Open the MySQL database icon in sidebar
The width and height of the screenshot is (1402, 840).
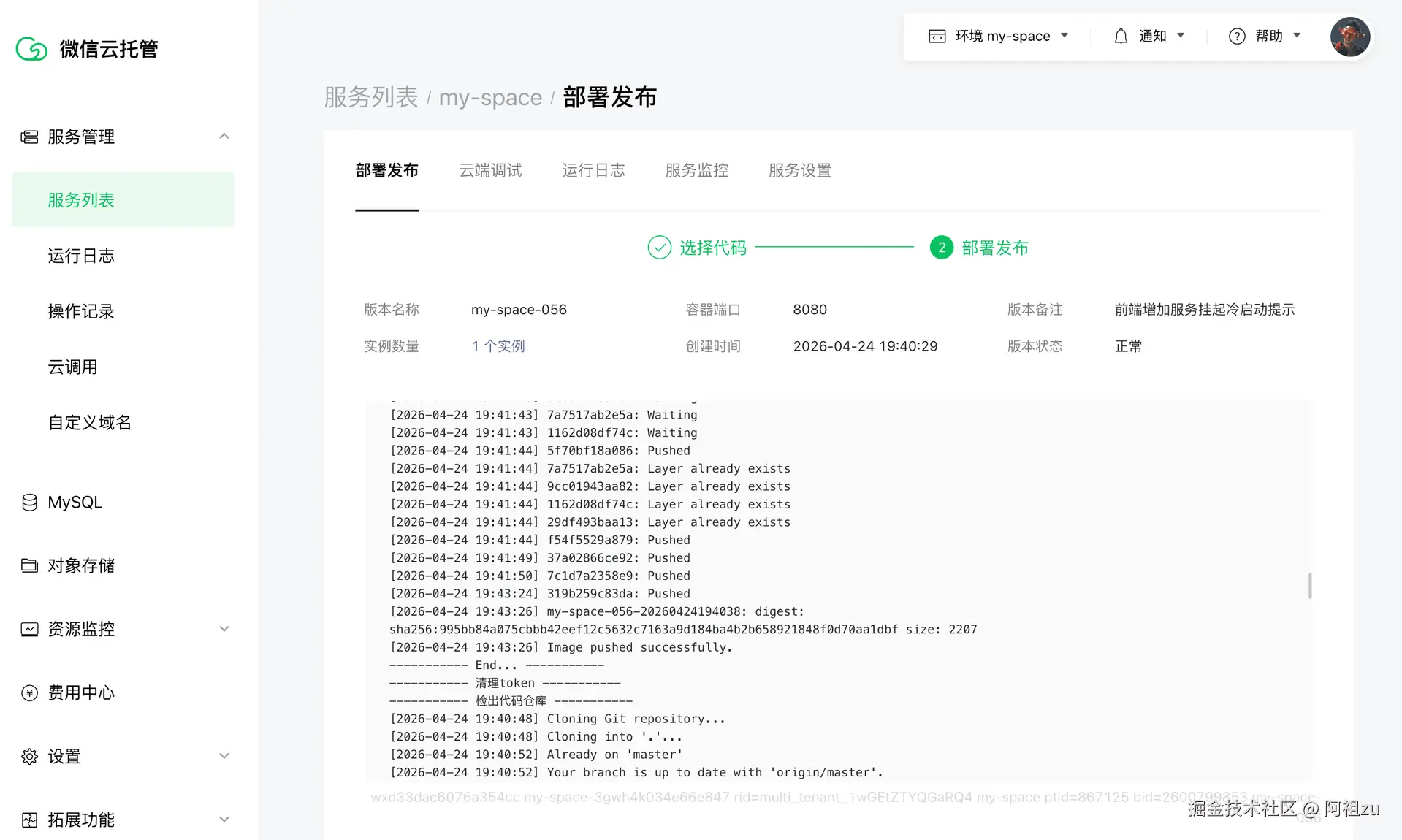pyautogui.click(x=29, y=502)
